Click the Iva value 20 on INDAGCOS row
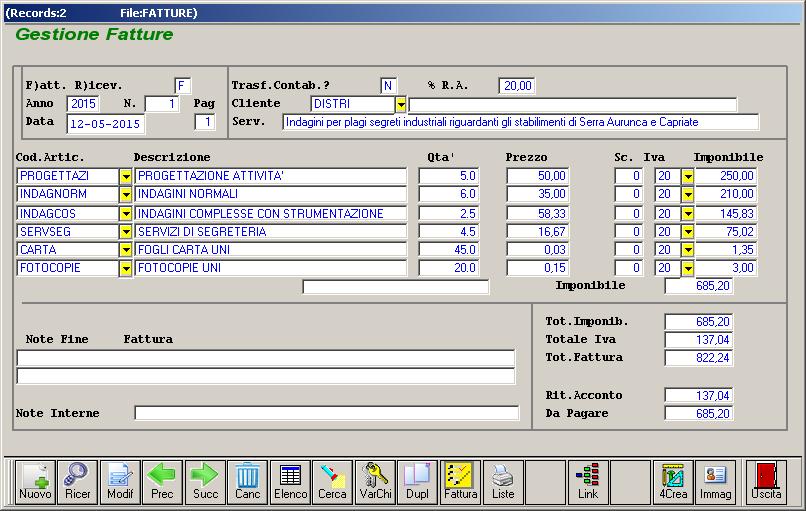 click(667, 214)
